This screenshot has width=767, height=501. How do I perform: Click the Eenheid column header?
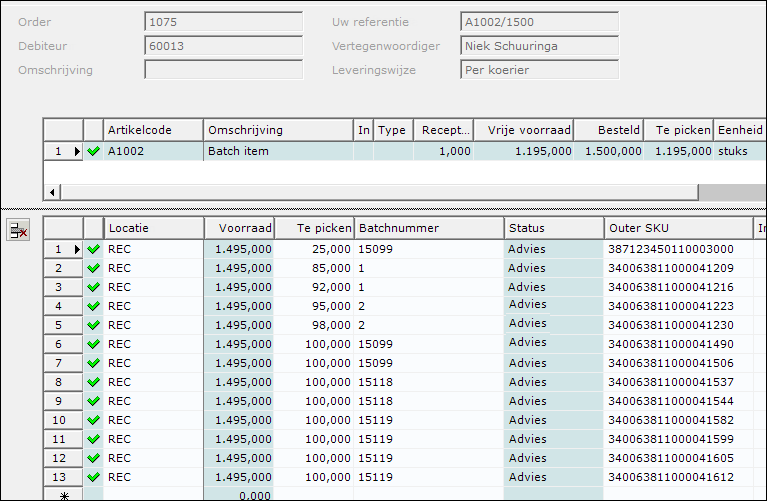click(740, 130)
